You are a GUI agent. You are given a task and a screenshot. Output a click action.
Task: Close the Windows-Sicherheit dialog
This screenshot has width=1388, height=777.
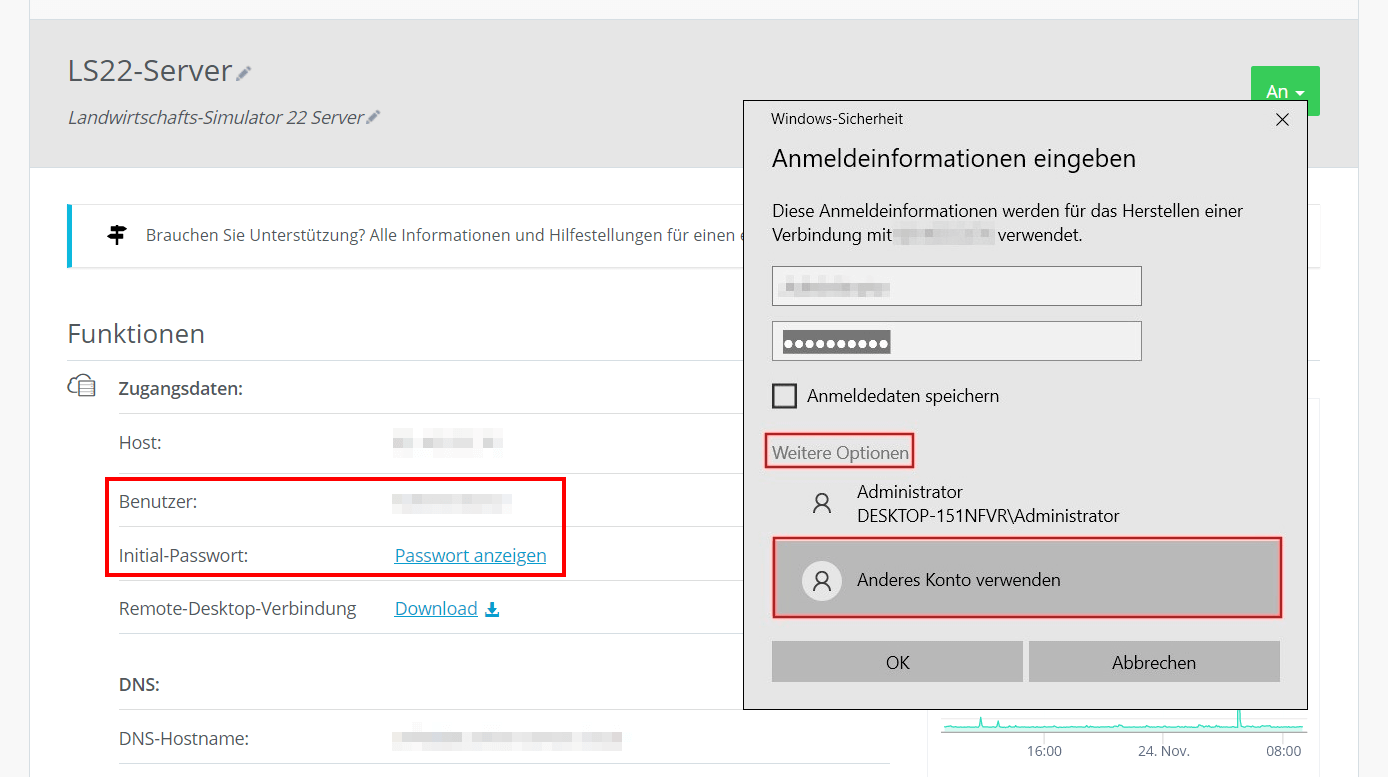(1283, 119)
